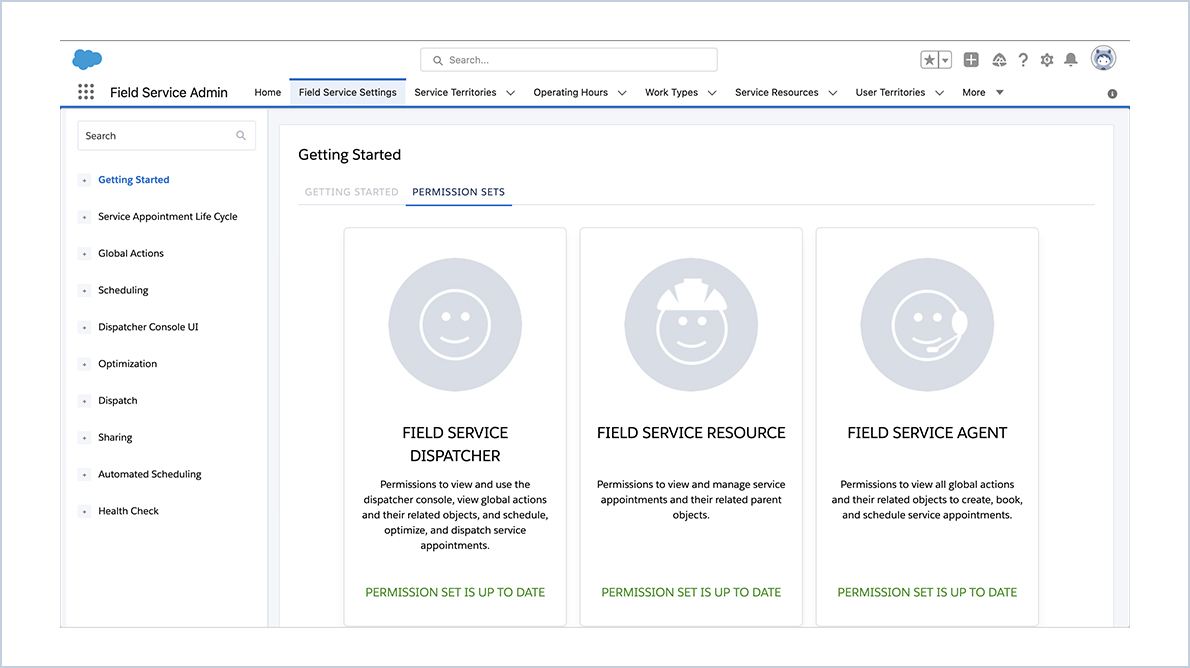Image resolution: width=1190 pixels, height=668 pixels.
Task: Click the favorites star icon
Action: [x=931, y=59]
